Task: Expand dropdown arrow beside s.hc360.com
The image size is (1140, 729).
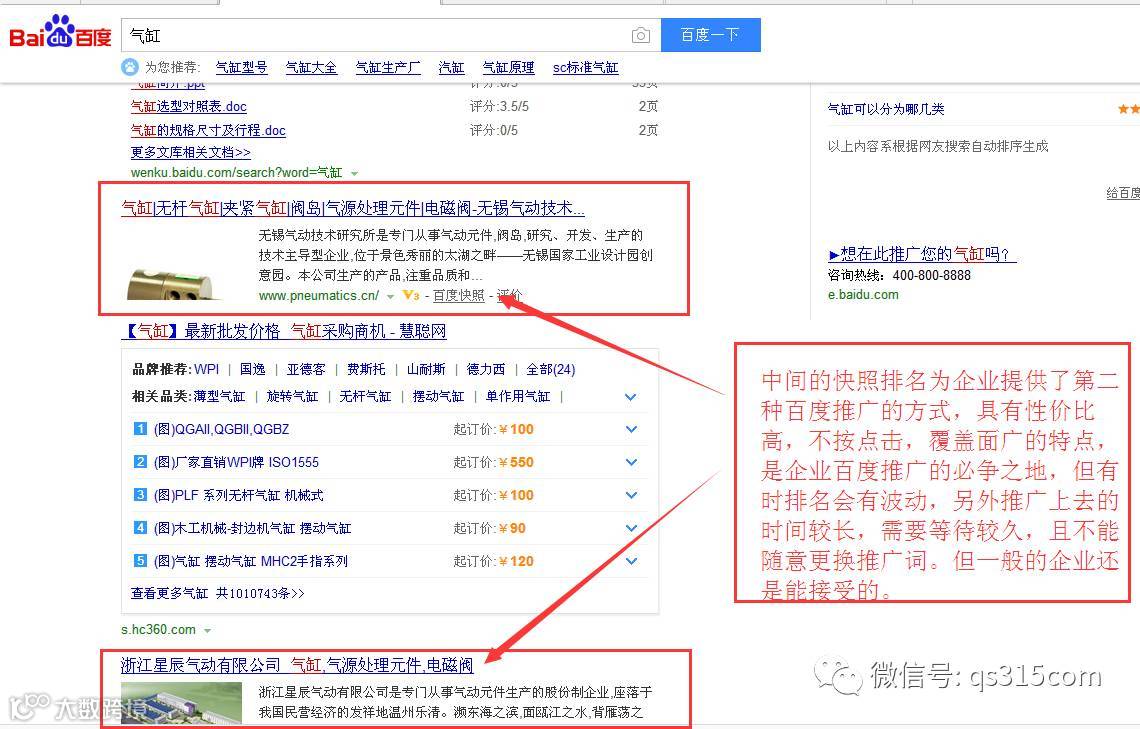Action: click(x=208, y=630)
